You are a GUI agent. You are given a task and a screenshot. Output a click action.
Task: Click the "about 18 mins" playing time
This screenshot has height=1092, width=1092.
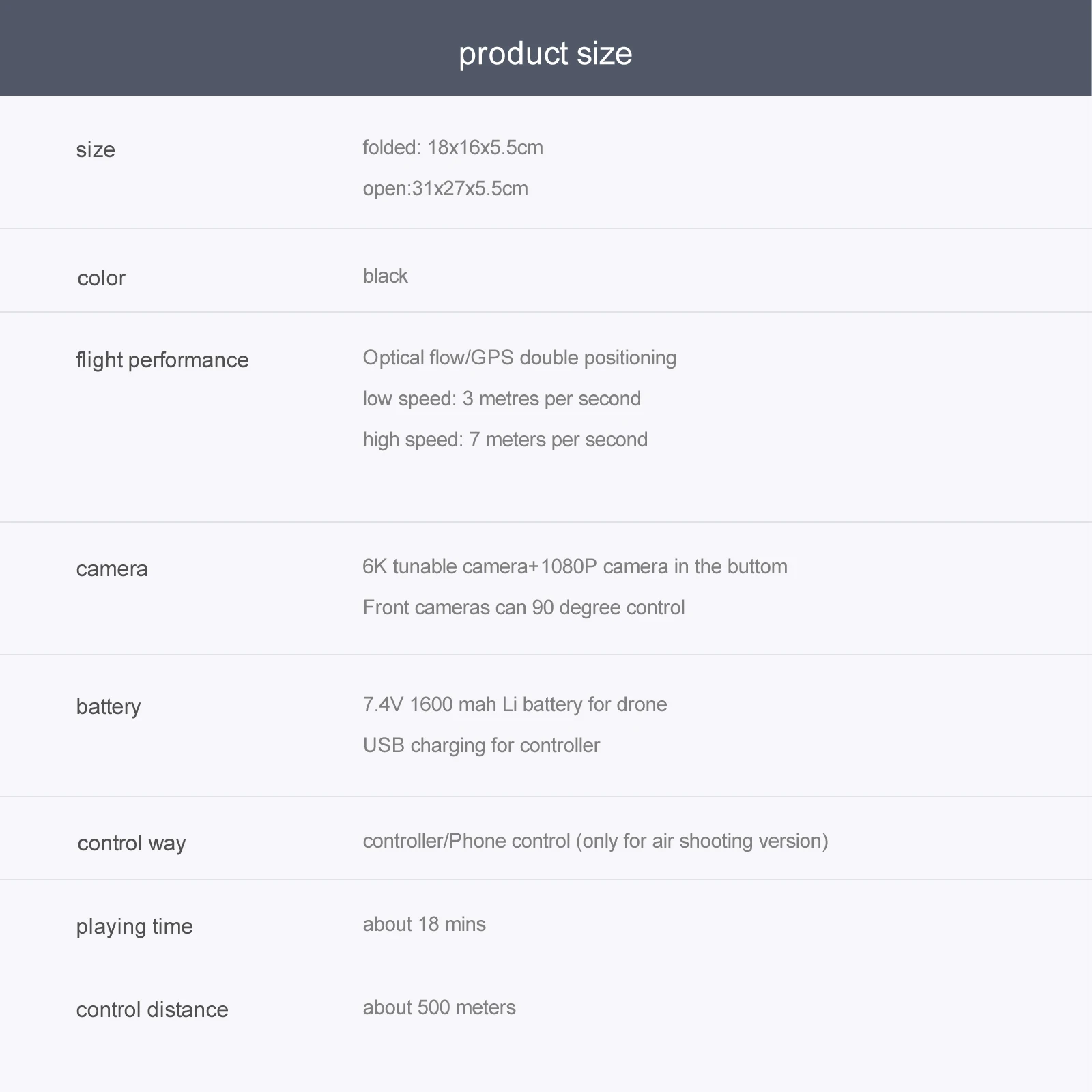424,924
